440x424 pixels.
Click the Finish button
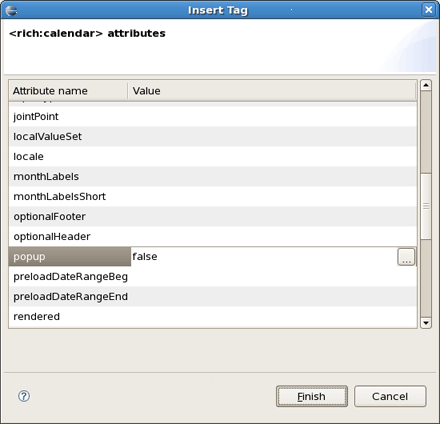tap(312, 396)
